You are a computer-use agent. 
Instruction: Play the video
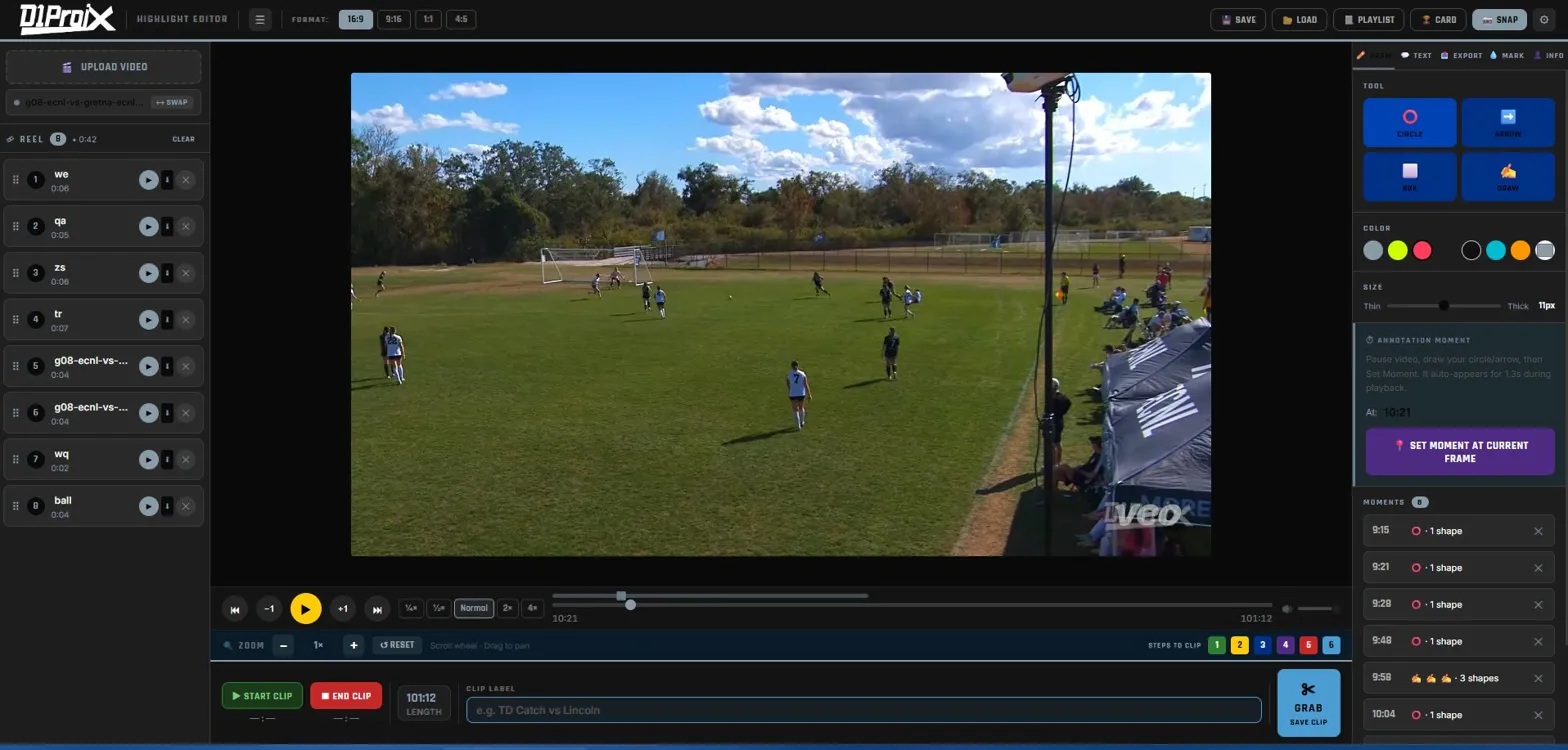(306, 608)
